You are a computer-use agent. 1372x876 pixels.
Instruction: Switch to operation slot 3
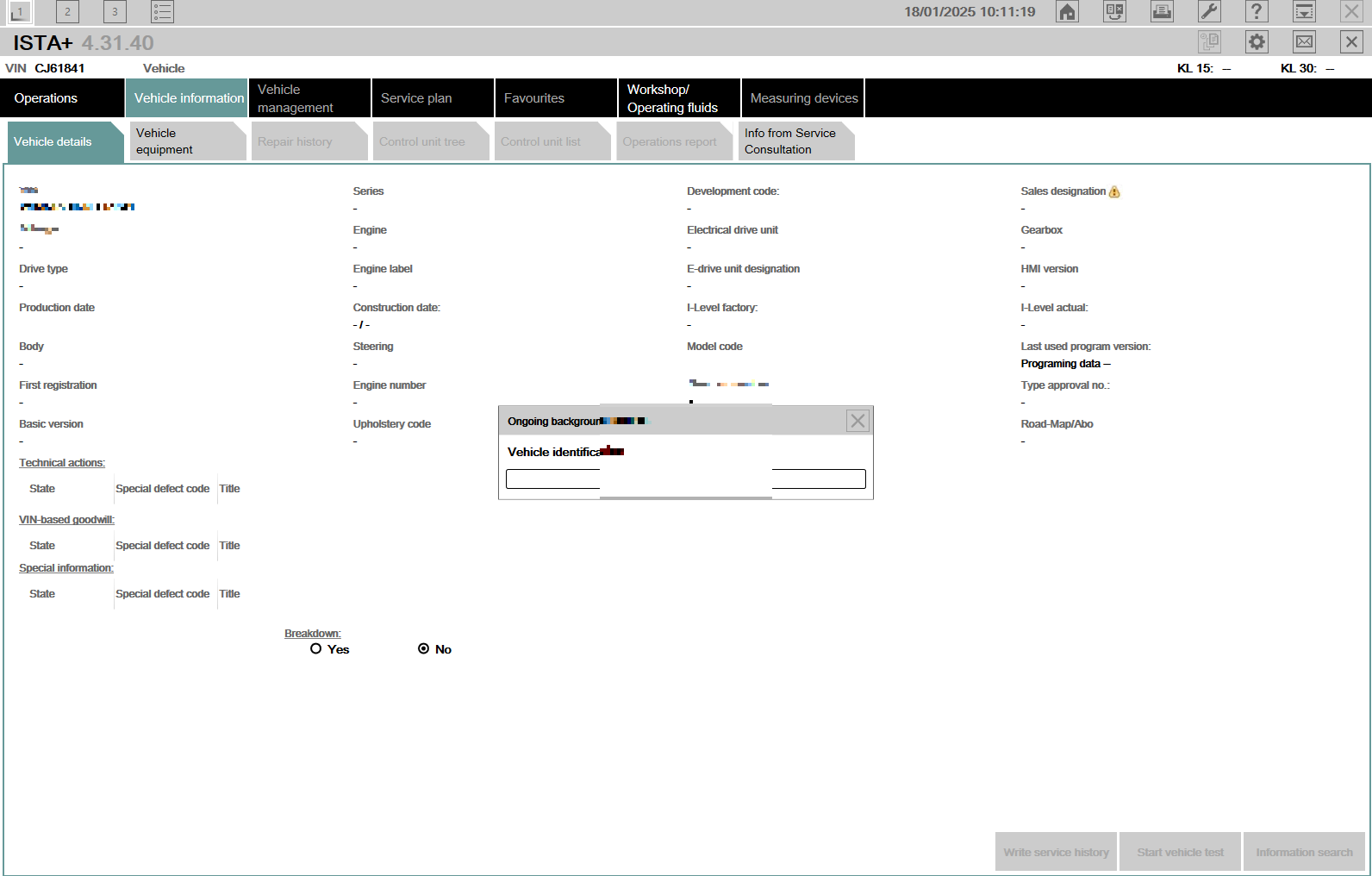pos(115,12)
